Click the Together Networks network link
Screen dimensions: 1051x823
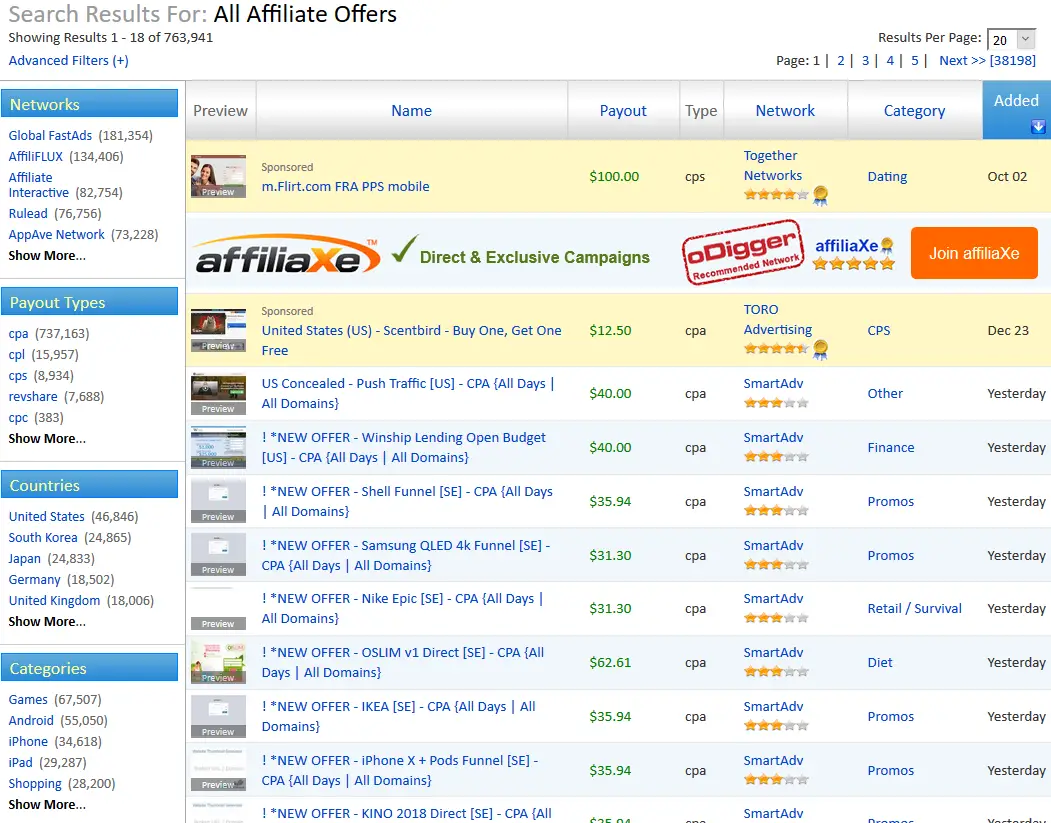click(x=773, y=166)
